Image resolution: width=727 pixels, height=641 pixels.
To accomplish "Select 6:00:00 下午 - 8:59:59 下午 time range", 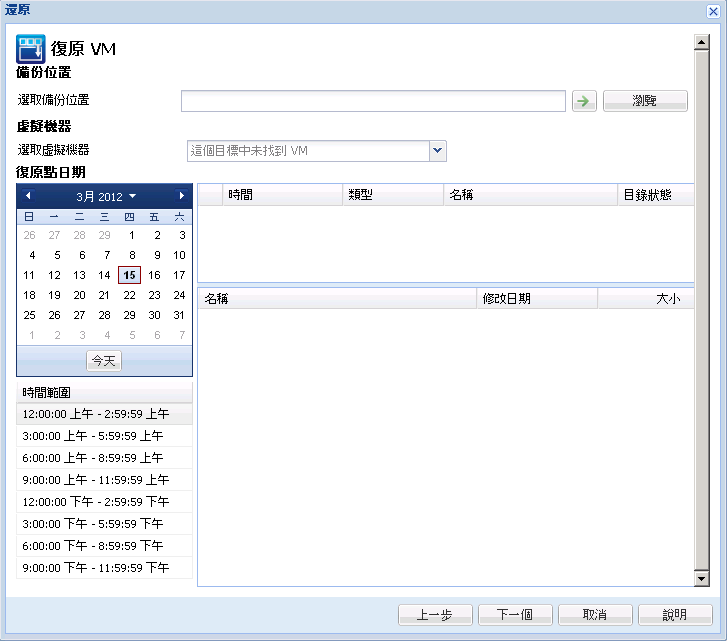I will (x=104, y=546).
